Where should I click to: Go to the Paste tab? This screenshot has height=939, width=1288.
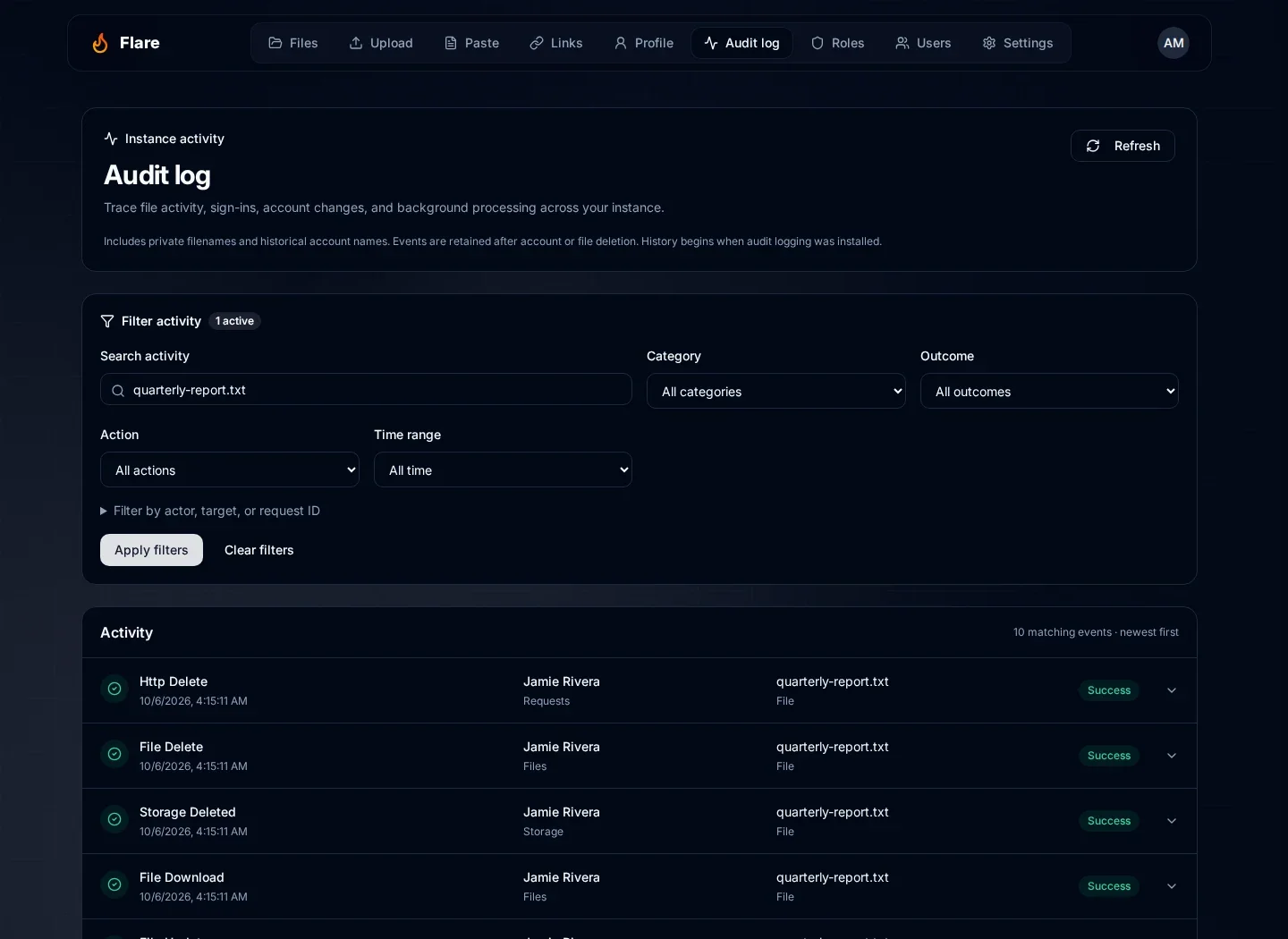pos(471,43)
